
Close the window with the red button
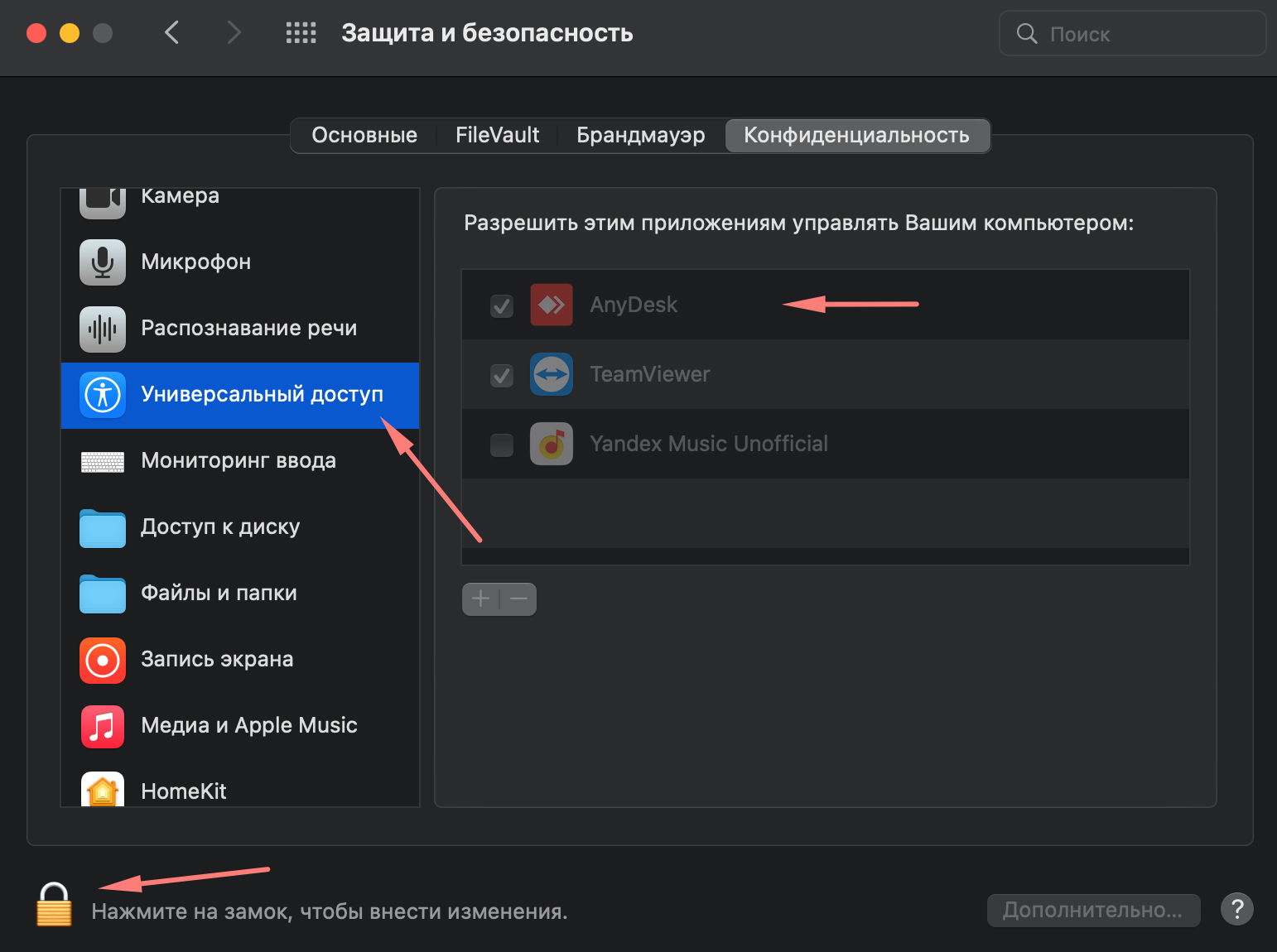36,33
